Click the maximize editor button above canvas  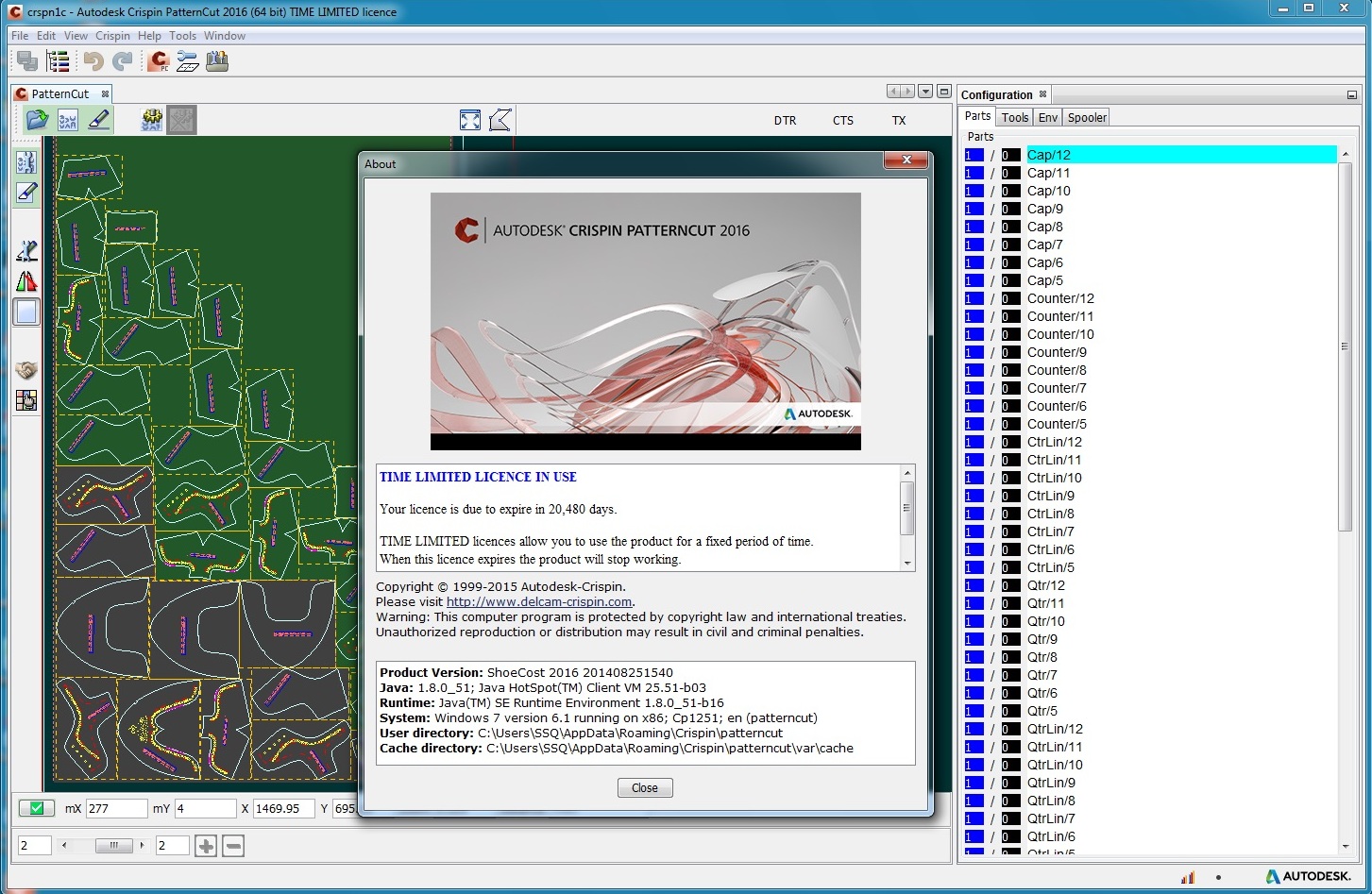coord(944,92)
